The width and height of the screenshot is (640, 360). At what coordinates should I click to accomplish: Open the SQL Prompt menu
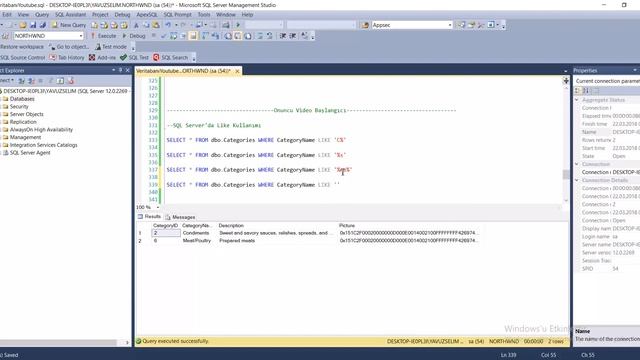coord(178,14)
